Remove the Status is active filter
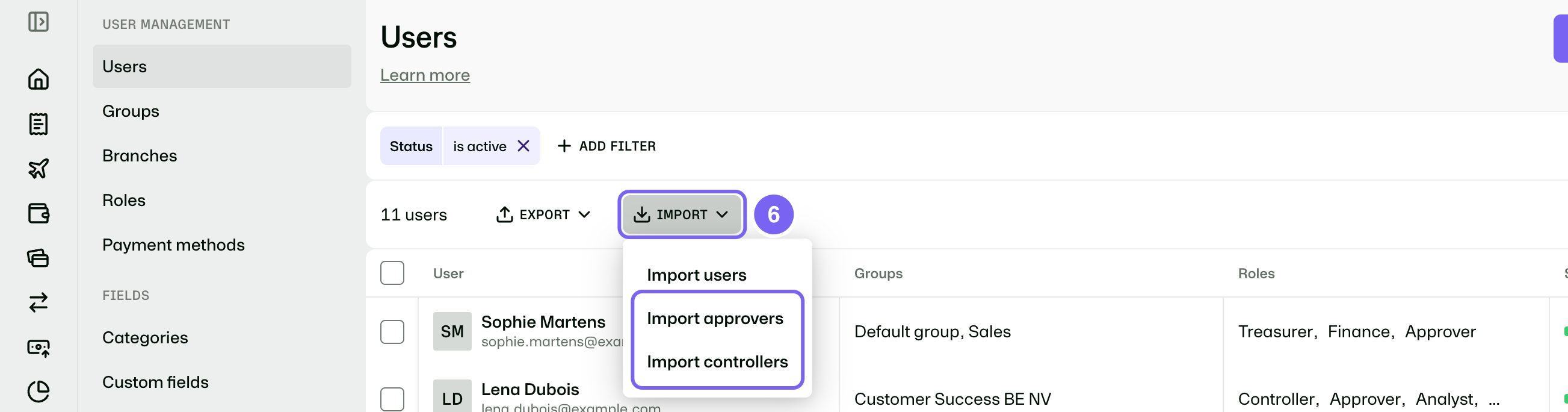 tap(523, 146)
